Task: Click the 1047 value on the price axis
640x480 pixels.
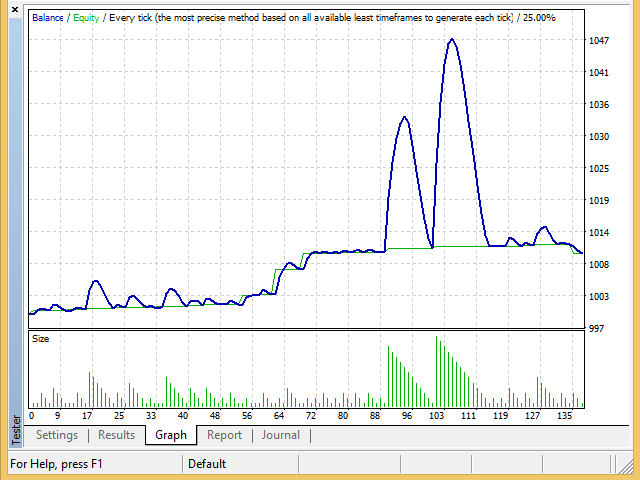Action: [599, 41]
